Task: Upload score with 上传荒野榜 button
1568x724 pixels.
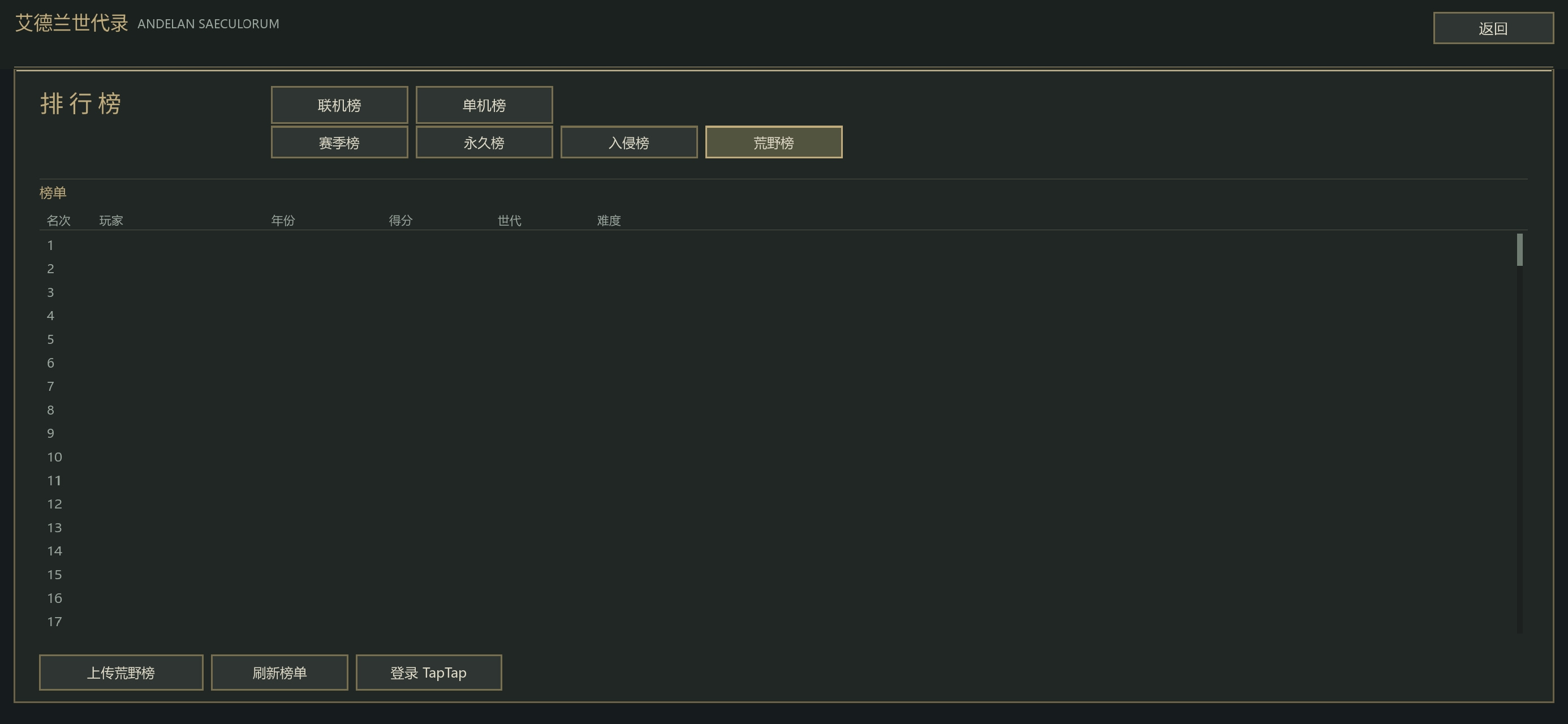Action: [121, 672]
